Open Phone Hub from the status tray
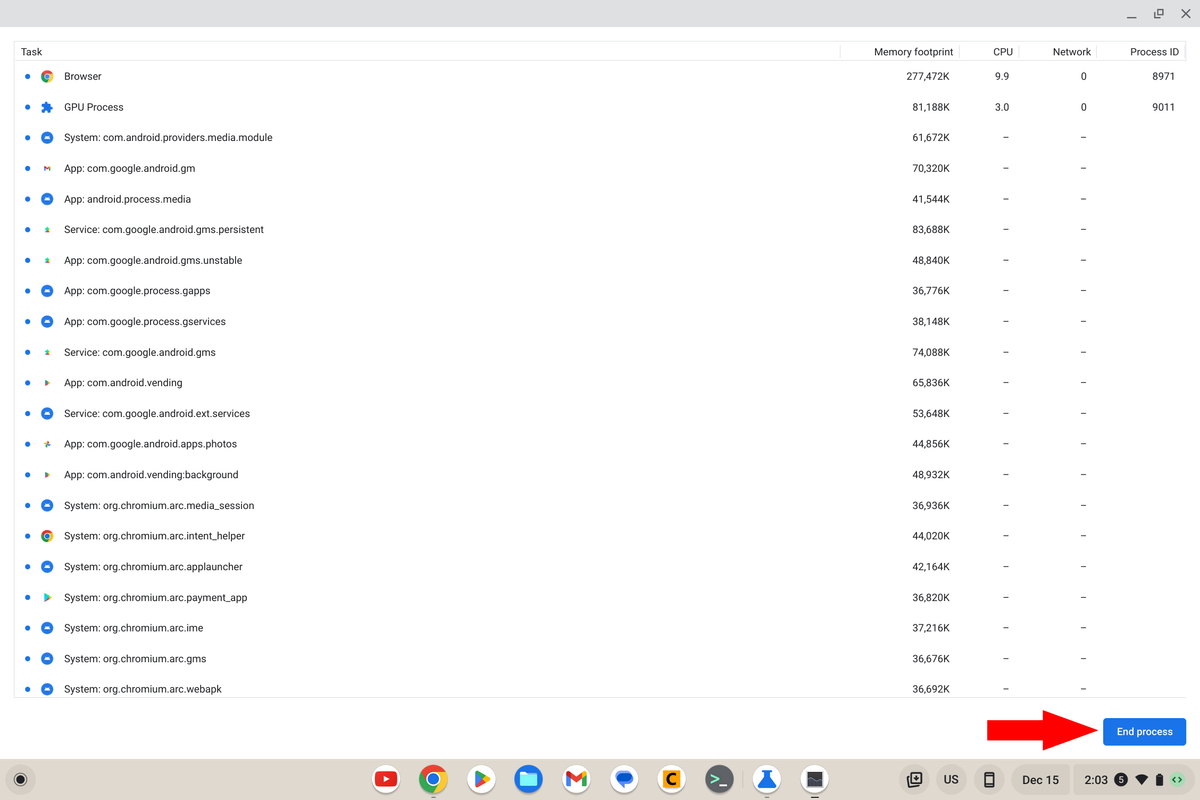 [989, 779]
